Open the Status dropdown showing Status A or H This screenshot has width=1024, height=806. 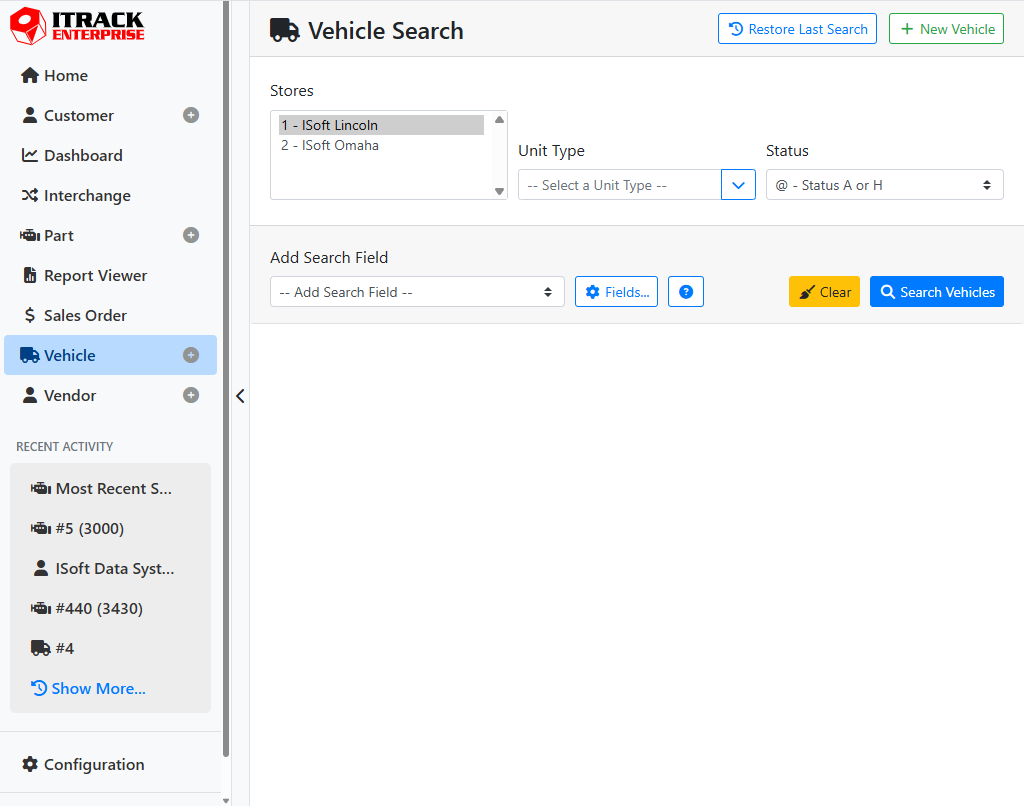tap(884, 184)
